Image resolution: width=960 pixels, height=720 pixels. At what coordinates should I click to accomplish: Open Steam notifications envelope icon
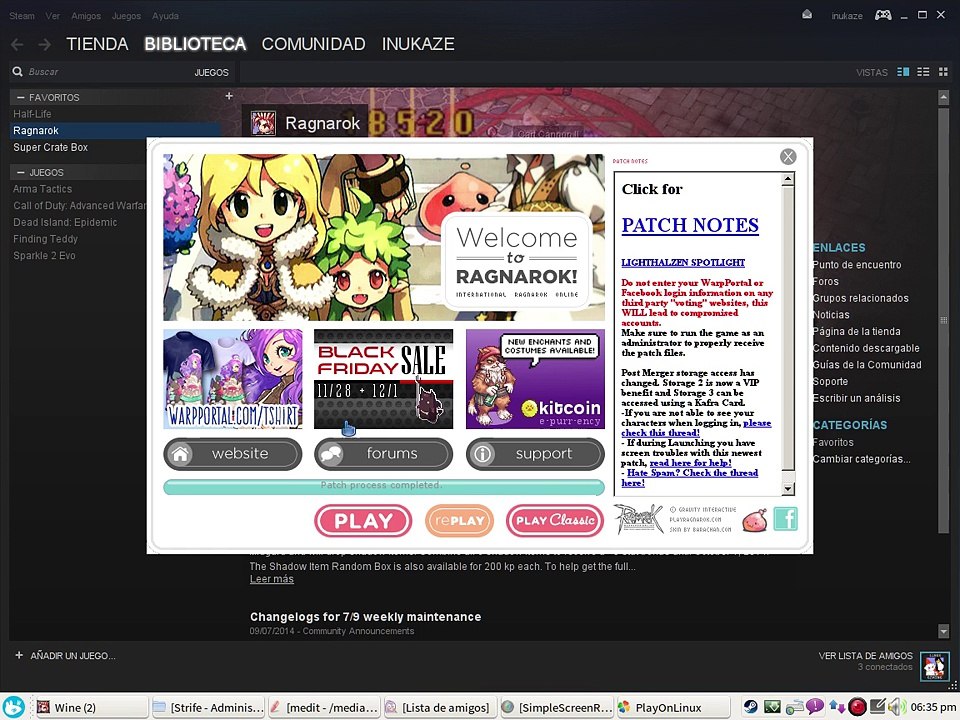pos(807,15)
